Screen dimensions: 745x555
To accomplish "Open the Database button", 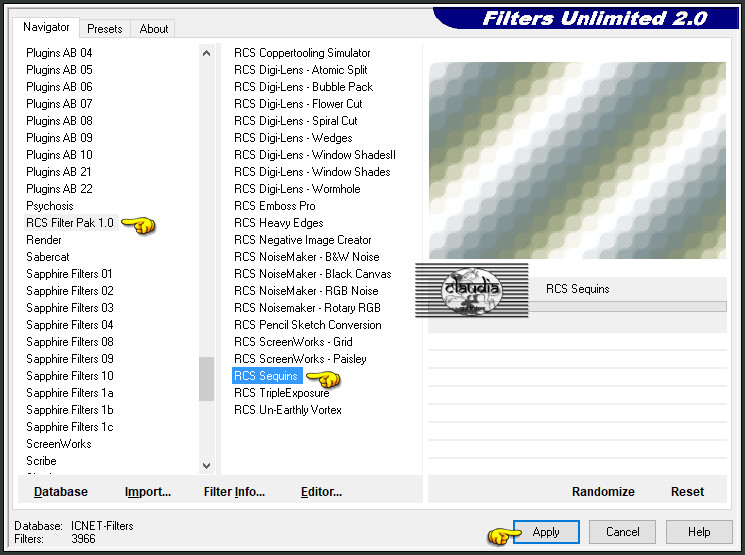I will (61, 491).
